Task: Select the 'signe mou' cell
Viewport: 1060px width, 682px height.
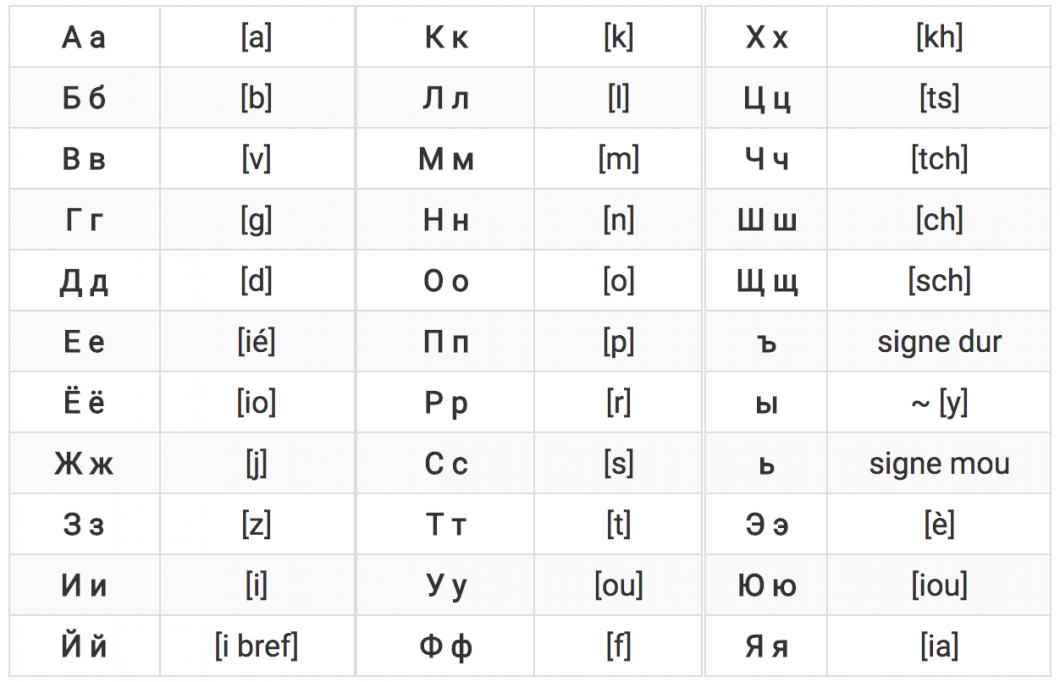Action: click(939, 464)
